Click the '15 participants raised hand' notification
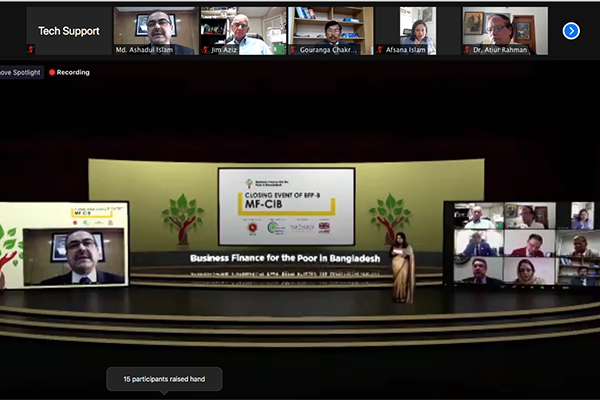The image size is (600, 400). [x=164, y=379]
